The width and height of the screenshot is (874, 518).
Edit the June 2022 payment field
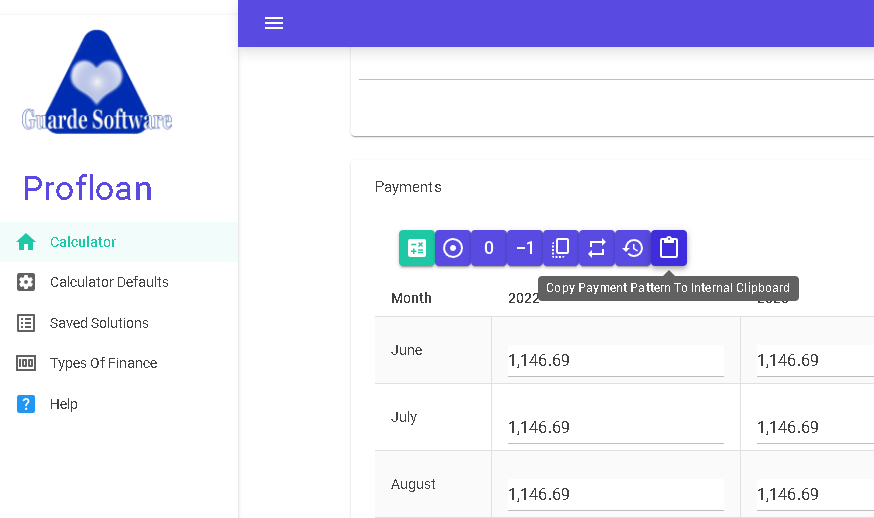614,360
